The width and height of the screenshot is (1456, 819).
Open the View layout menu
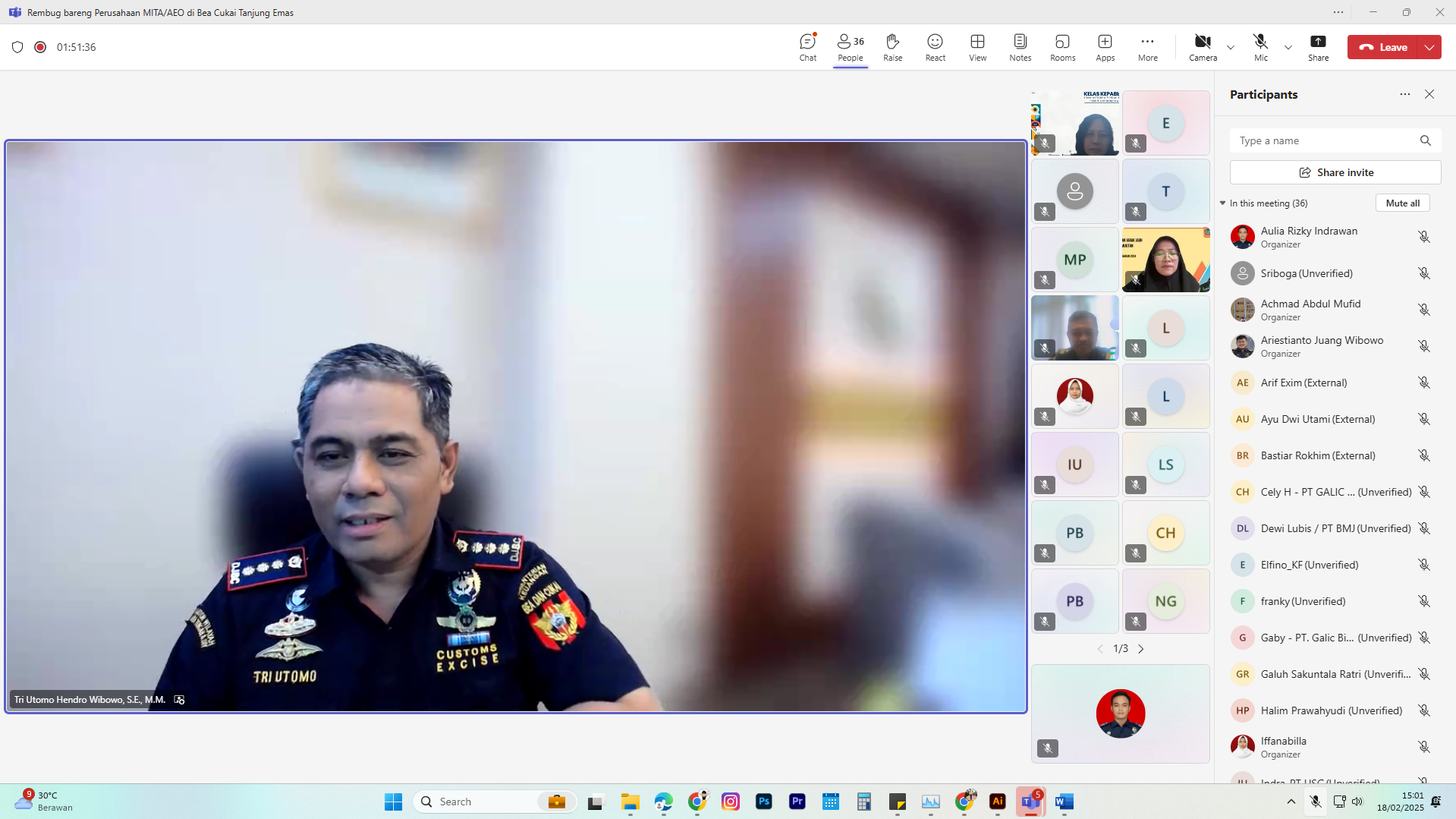click(x=977, y=47)
